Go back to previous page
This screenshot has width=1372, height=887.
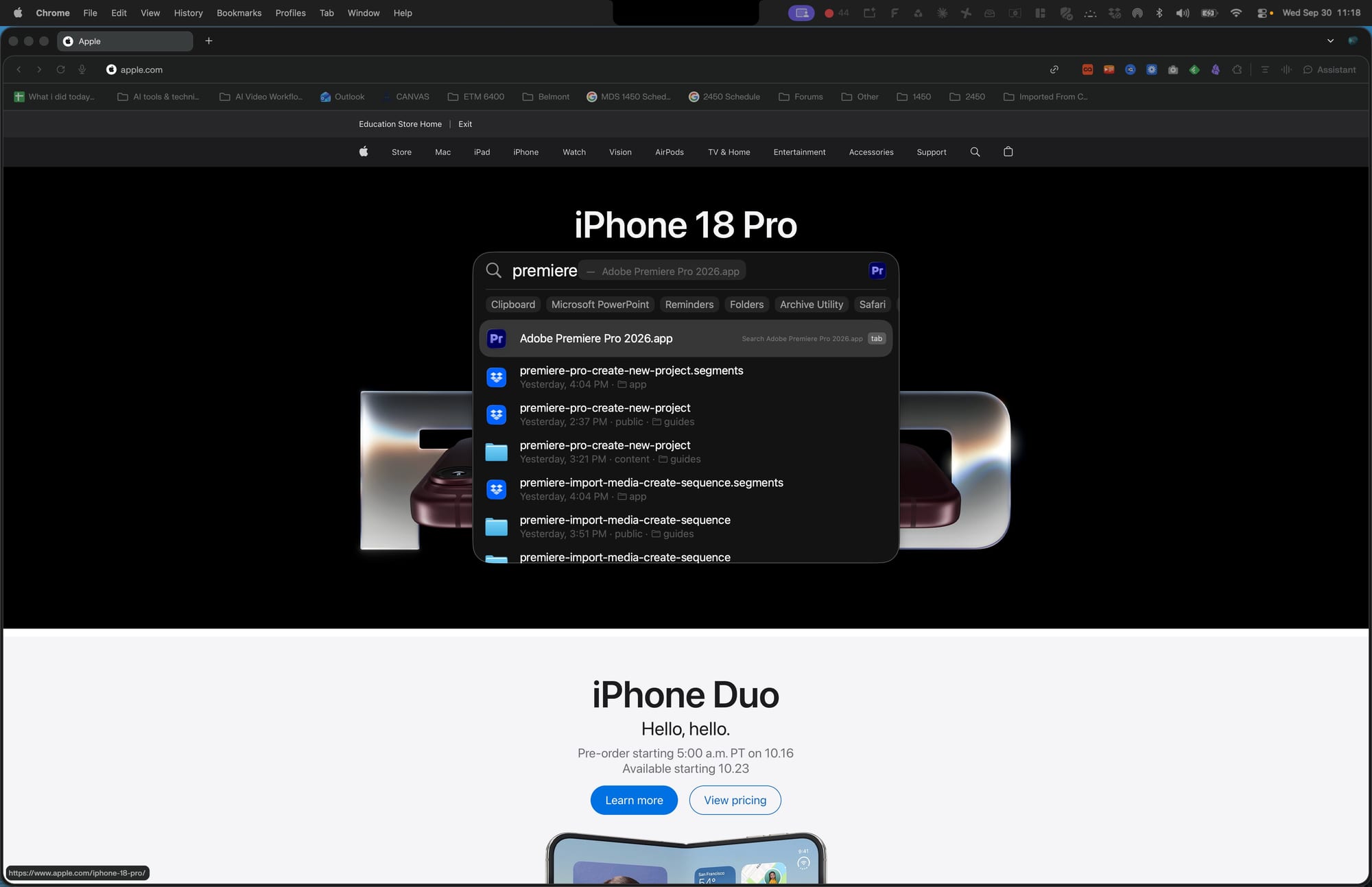tap(19, 69)
